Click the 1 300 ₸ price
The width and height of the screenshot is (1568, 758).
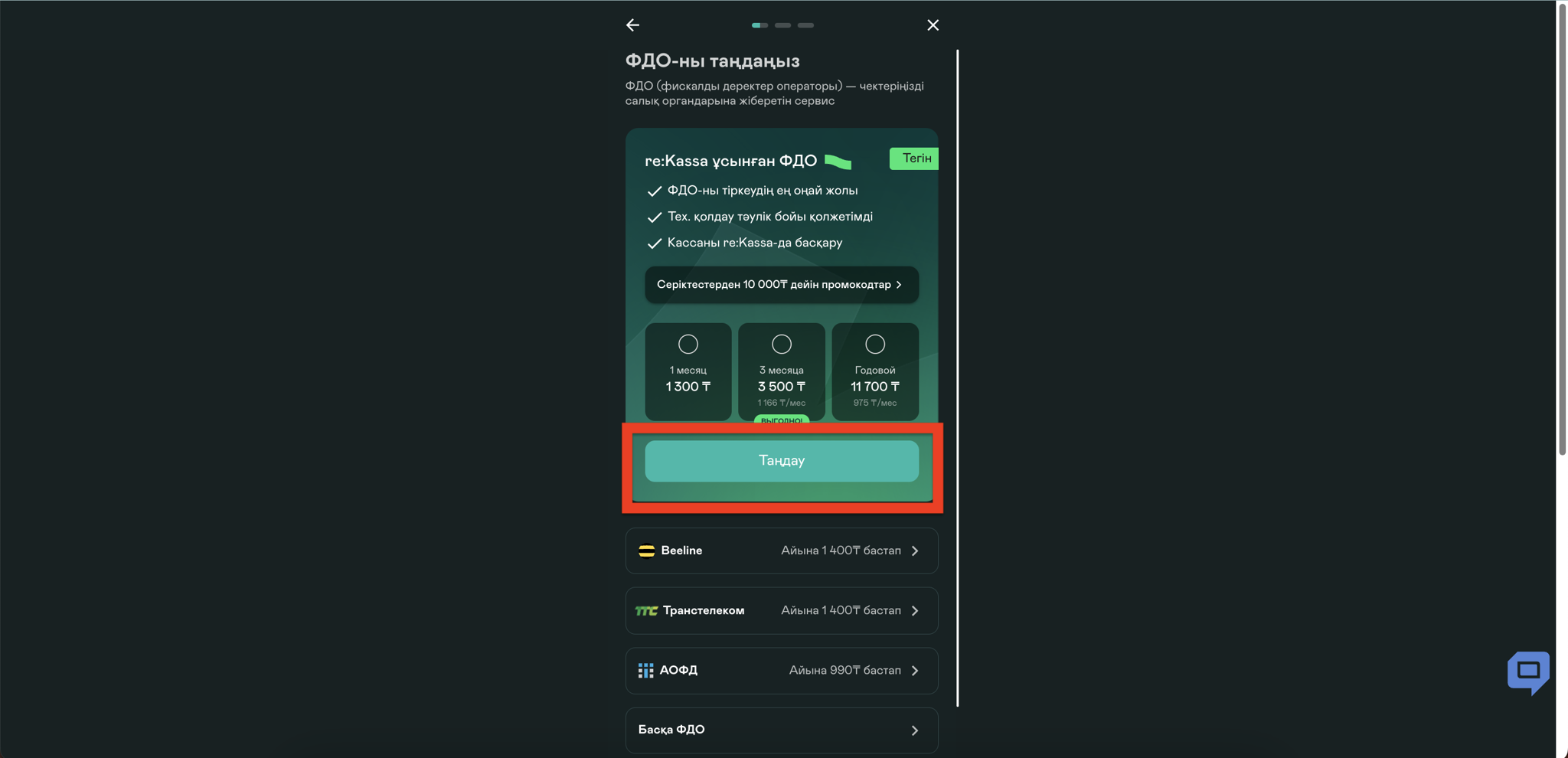point(688,387)
